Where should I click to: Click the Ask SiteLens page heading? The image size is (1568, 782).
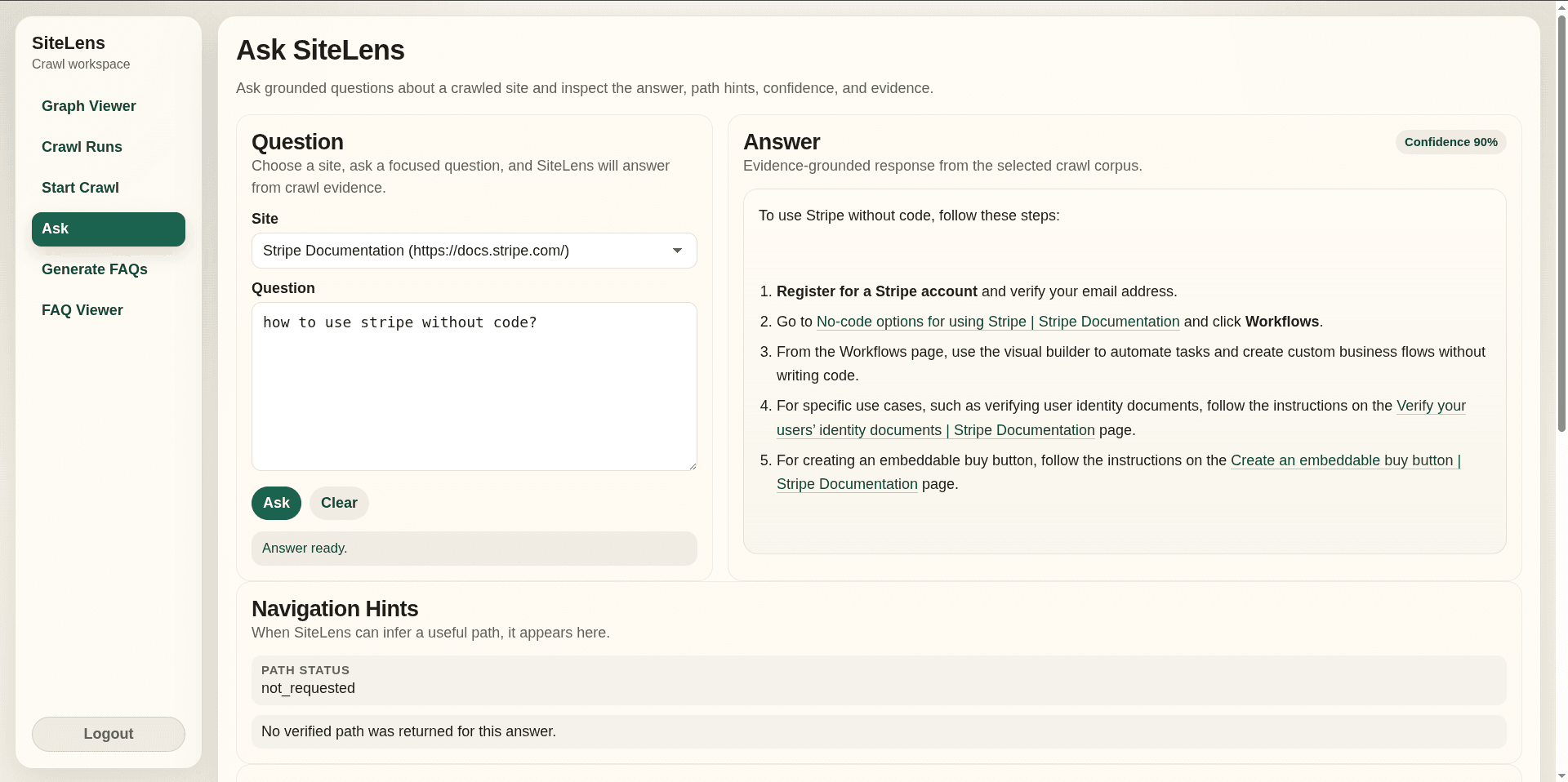point(320,51)
